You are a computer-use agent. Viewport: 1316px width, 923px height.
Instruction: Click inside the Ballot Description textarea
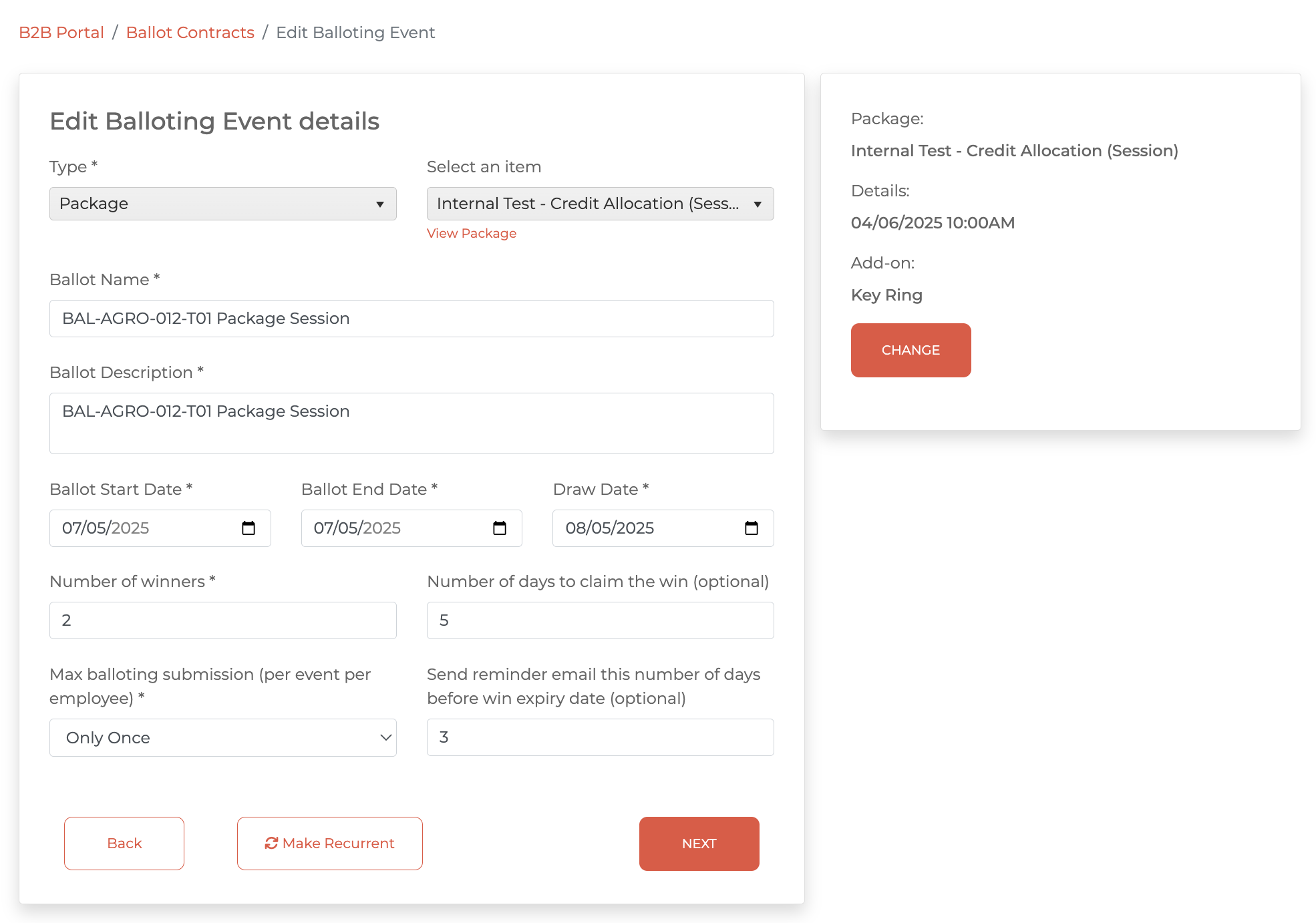point(411,423)
